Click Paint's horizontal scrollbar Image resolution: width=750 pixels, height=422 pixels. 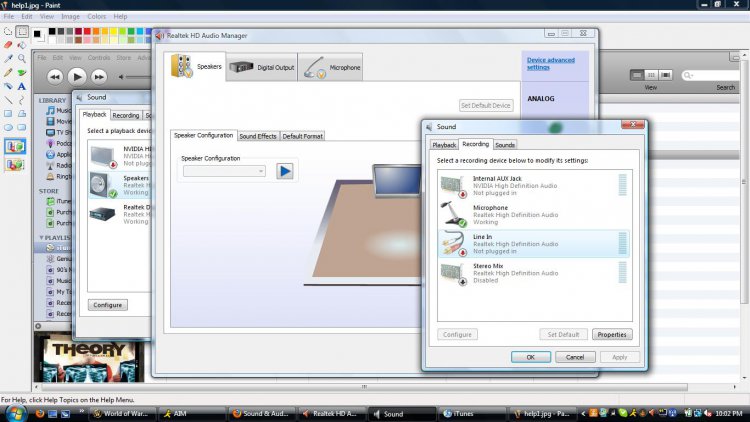(364, 387)
